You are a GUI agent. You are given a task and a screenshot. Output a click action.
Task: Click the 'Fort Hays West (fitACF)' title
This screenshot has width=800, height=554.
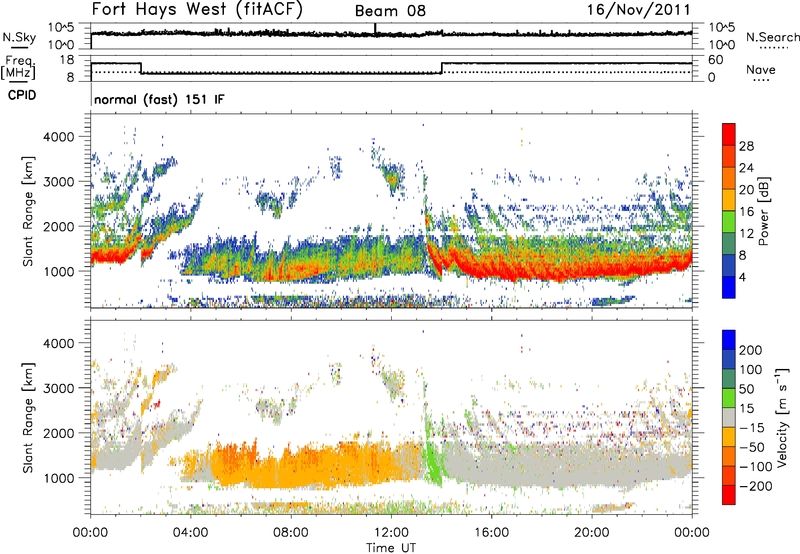[x=197, y=10]
